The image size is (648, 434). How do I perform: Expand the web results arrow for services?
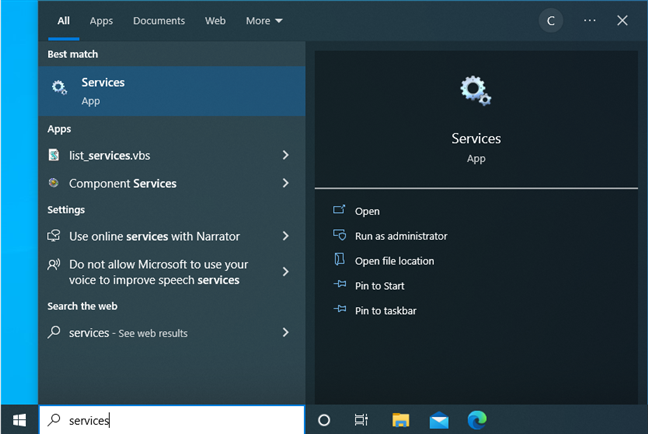pyautogui.click(x=286, y=332)
